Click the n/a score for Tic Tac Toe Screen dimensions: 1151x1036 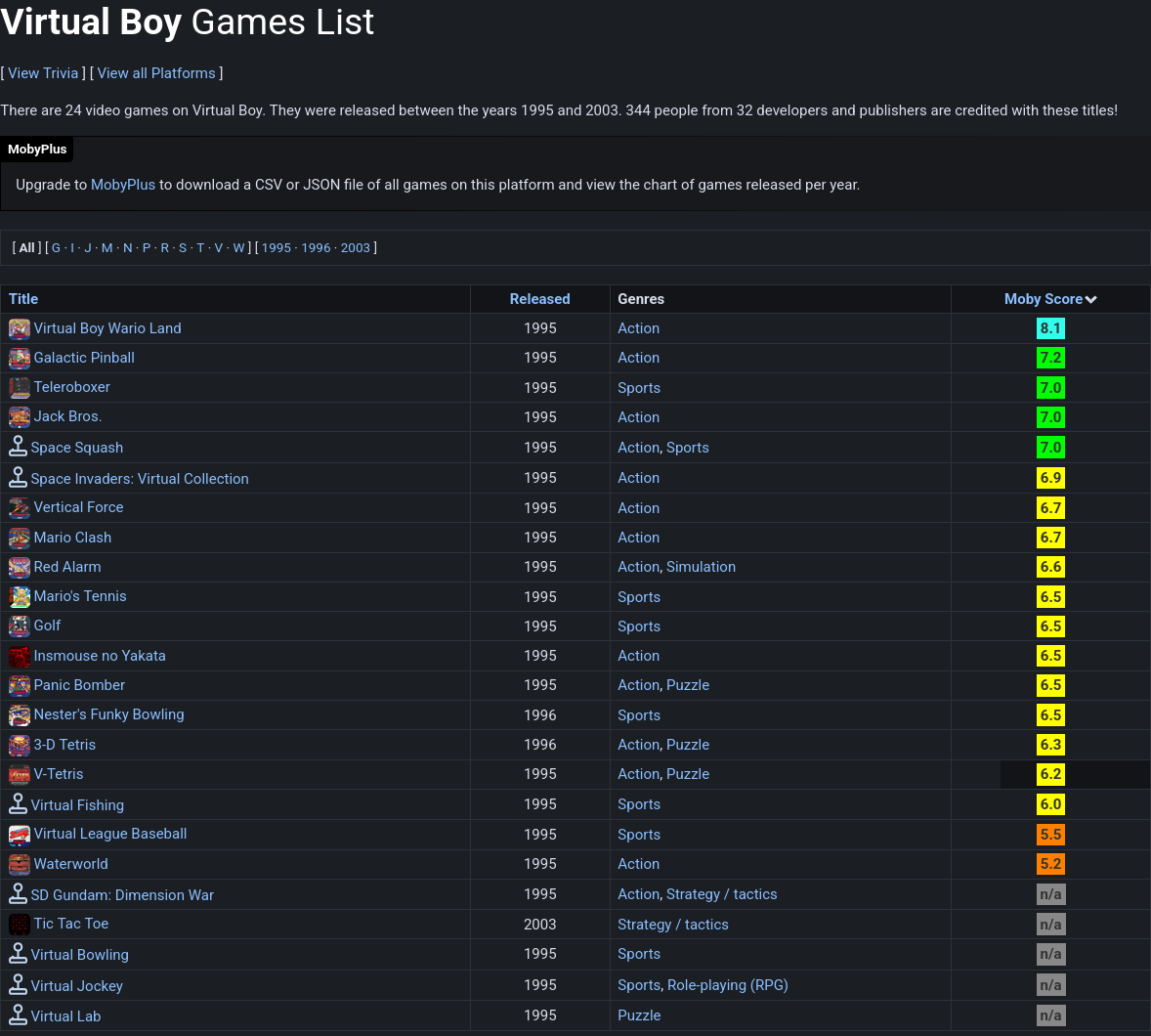[1050, 924]
